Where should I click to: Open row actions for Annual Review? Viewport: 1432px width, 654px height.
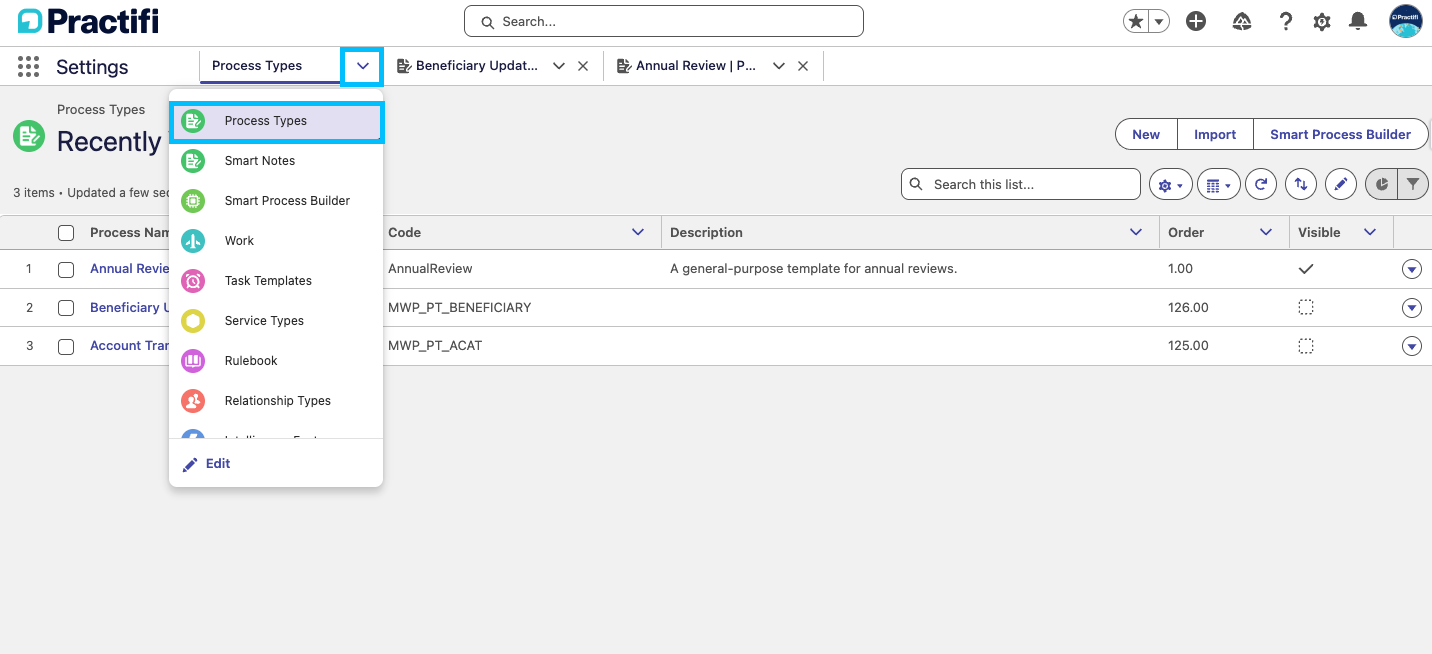coord(1412,269)
